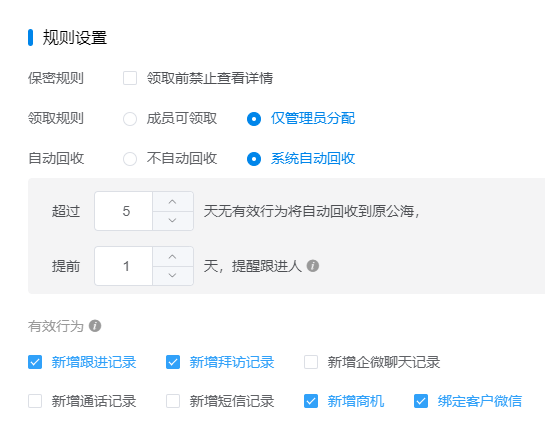The height and width of the screenshot is (432, 545).
Task: Decrease the 提前 days value with down arrow
Action: 172,275
